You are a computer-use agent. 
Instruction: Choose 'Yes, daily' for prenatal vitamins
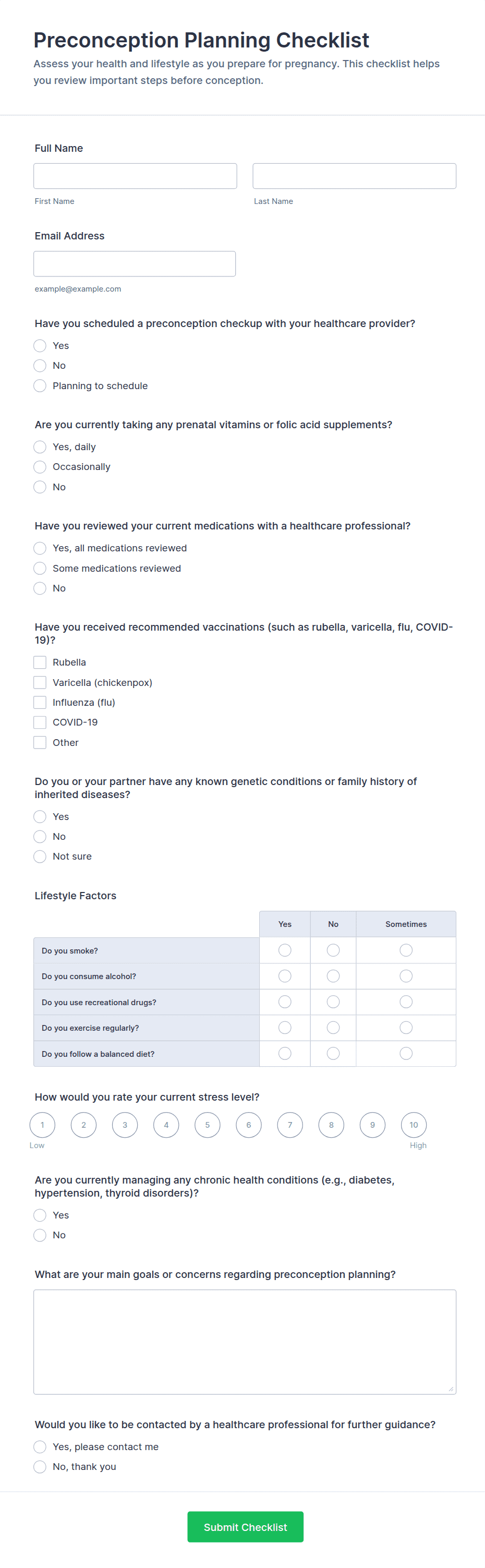pos(40,447)
